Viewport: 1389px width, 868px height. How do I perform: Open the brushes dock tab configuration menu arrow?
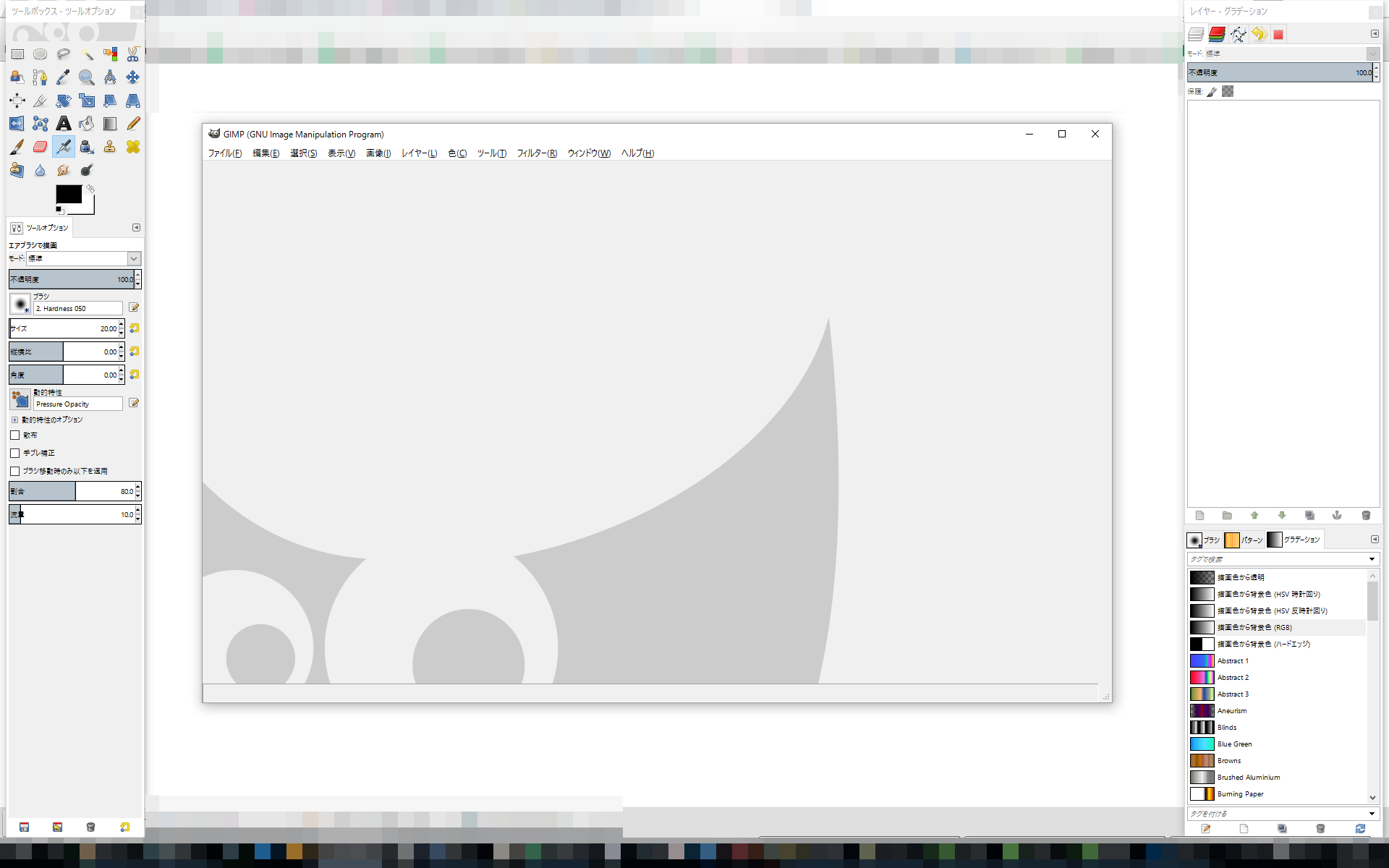(x=1375, y=540)
